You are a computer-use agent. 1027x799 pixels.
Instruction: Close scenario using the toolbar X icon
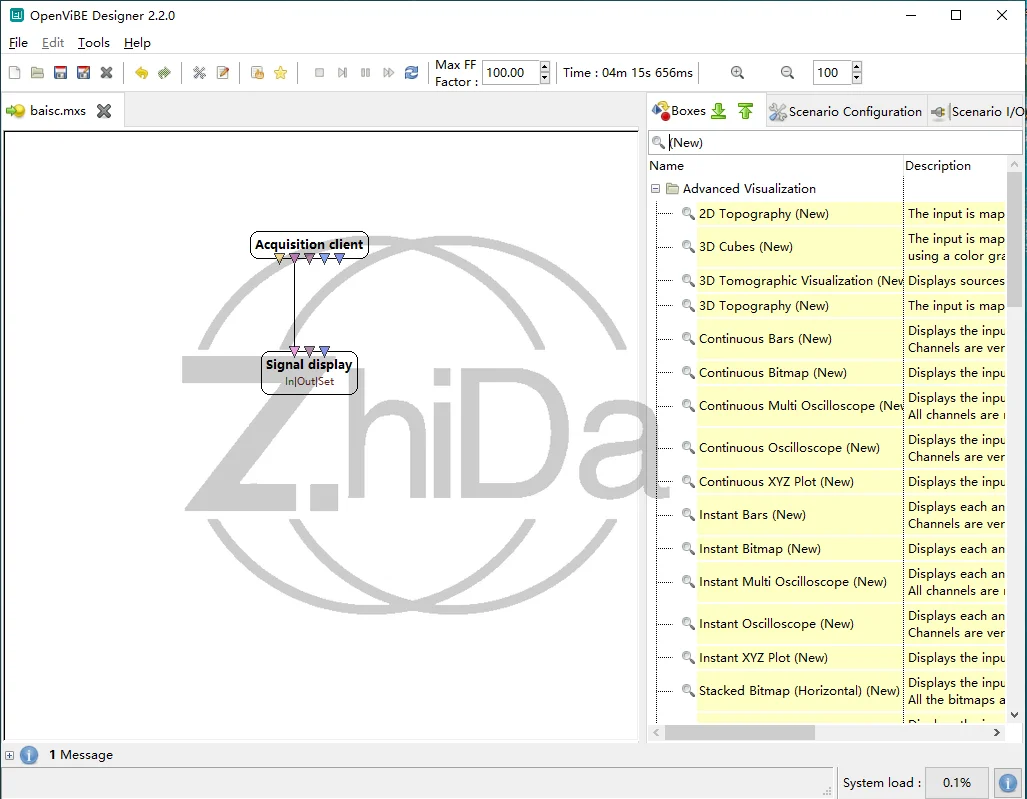[x=106, y=73]
